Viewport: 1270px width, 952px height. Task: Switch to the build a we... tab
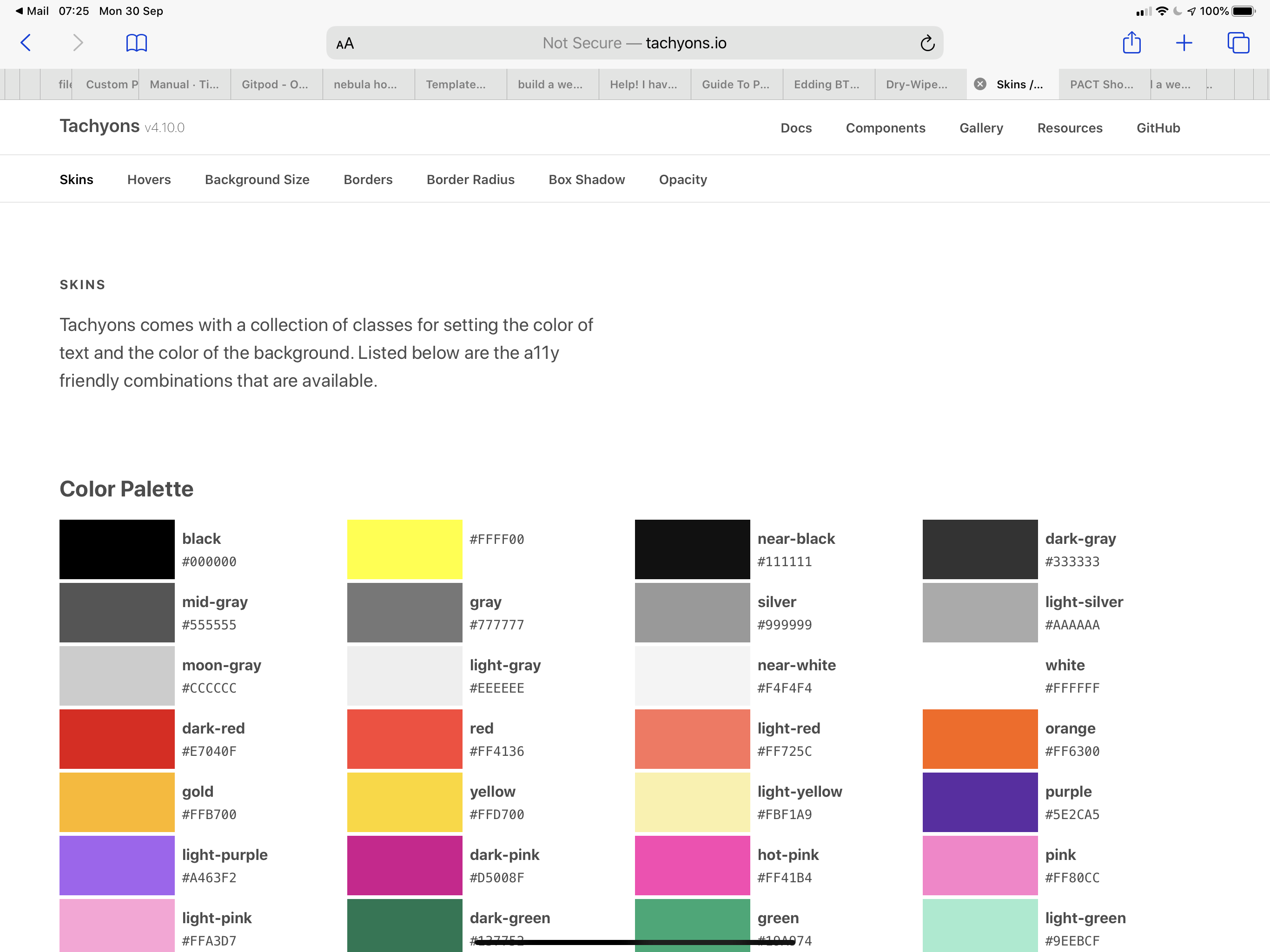pyautogui.click(x=552, y=85)
